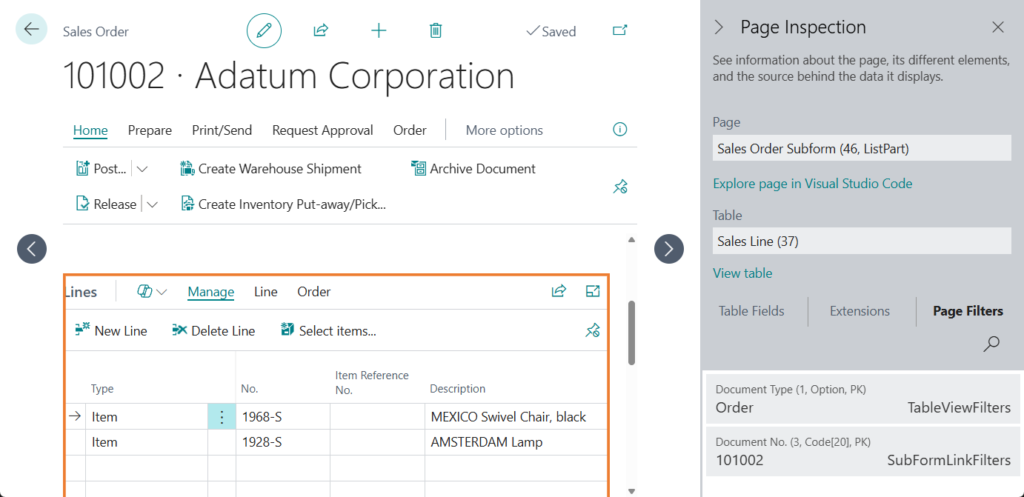The width and height of the screenshot is (1024, 497).
Task: Click the information icon on action bar
Action: pyautogui.click(x=619, y=130)
